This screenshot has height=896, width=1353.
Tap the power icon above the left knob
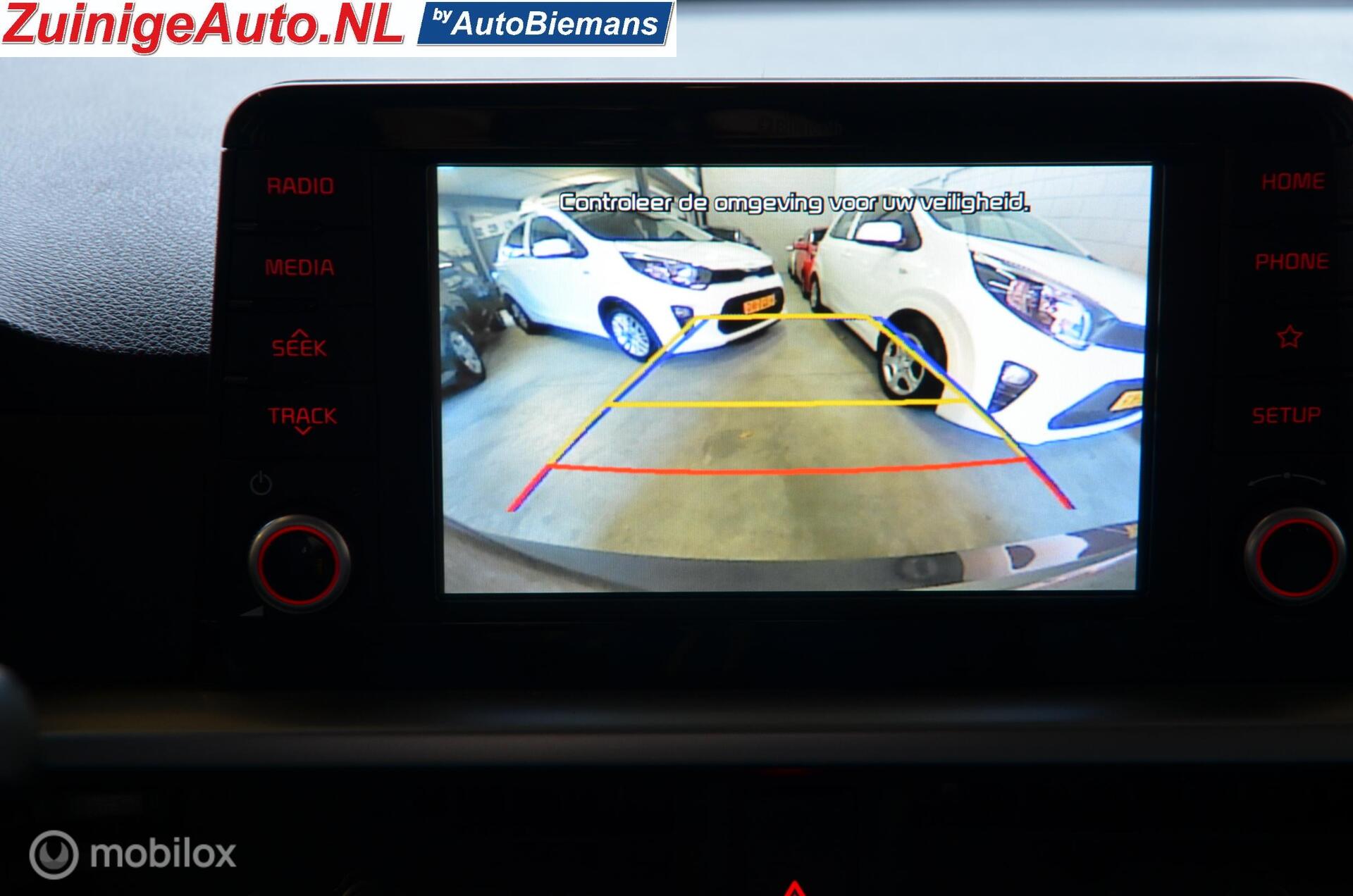pos(261,483)
